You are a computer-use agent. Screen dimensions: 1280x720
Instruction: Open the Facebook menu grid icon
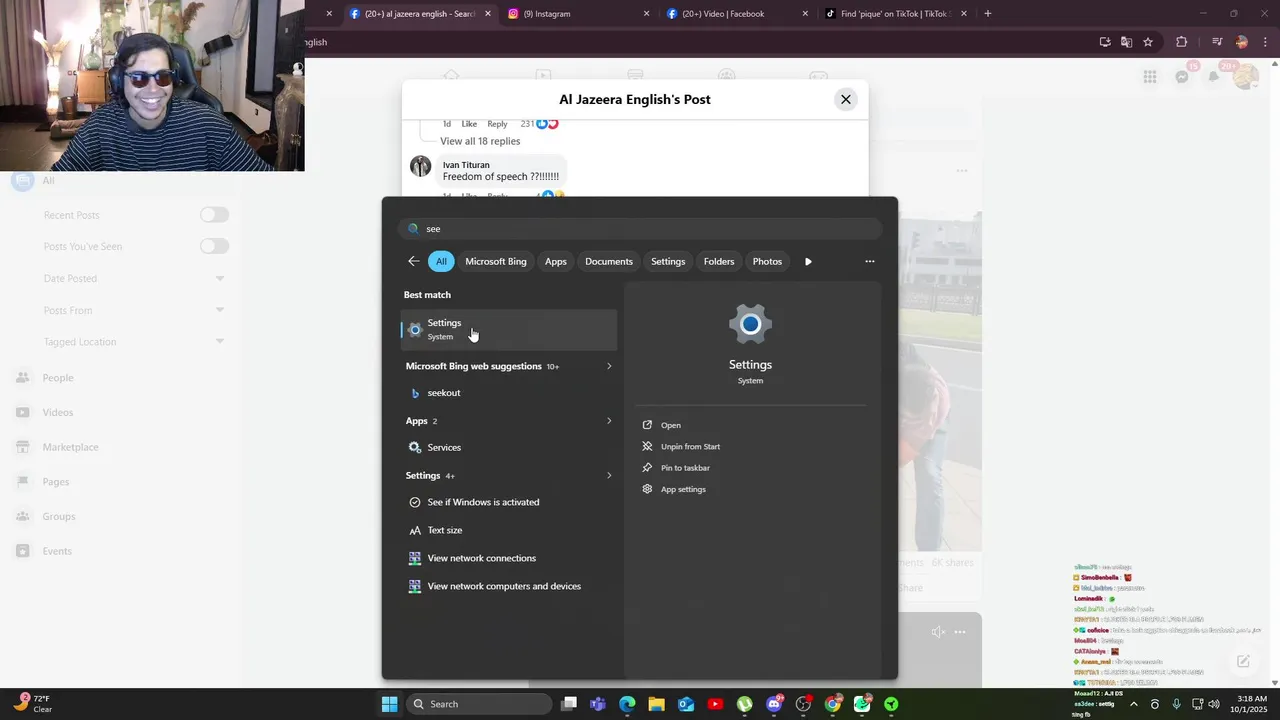(x=1150, y=77)
